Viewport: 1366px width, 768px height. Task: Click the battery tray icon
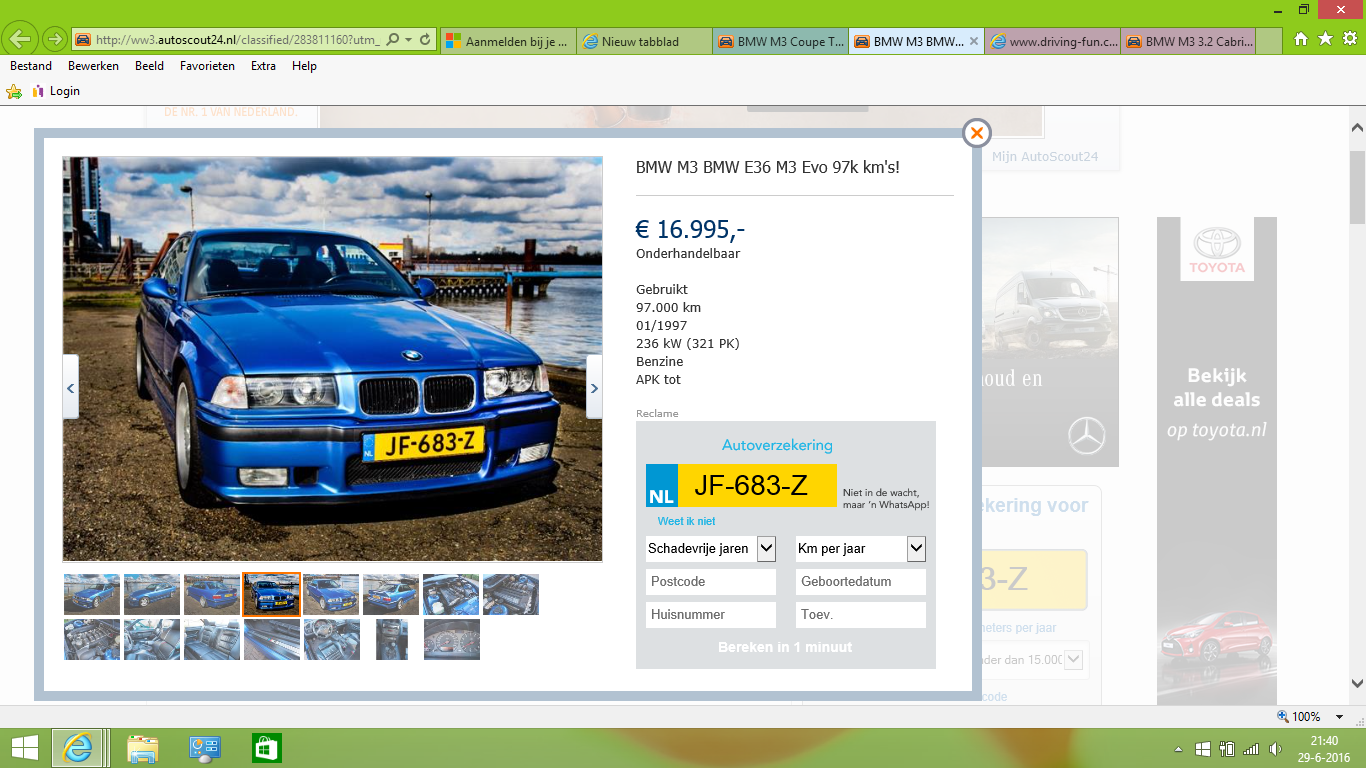[x=1227, y=748]
